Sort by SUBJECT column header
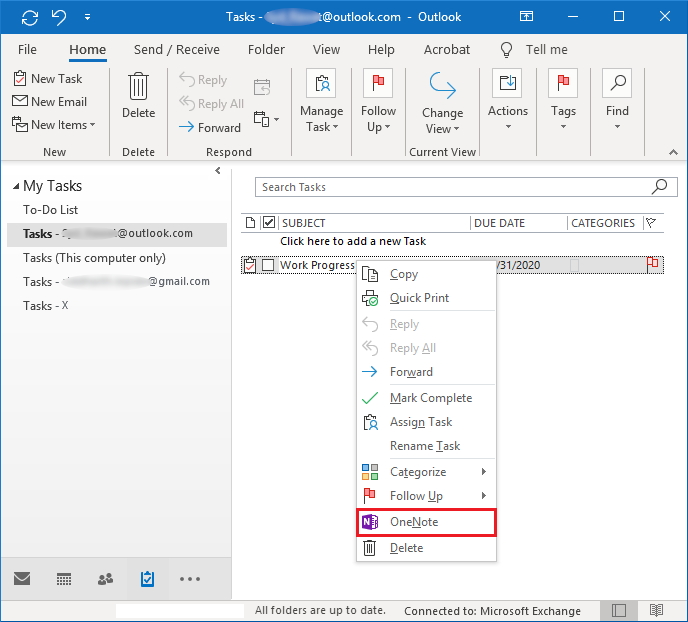Image resolution: width=688 pixels, height=622 pixels. click(x=303, y=223)
